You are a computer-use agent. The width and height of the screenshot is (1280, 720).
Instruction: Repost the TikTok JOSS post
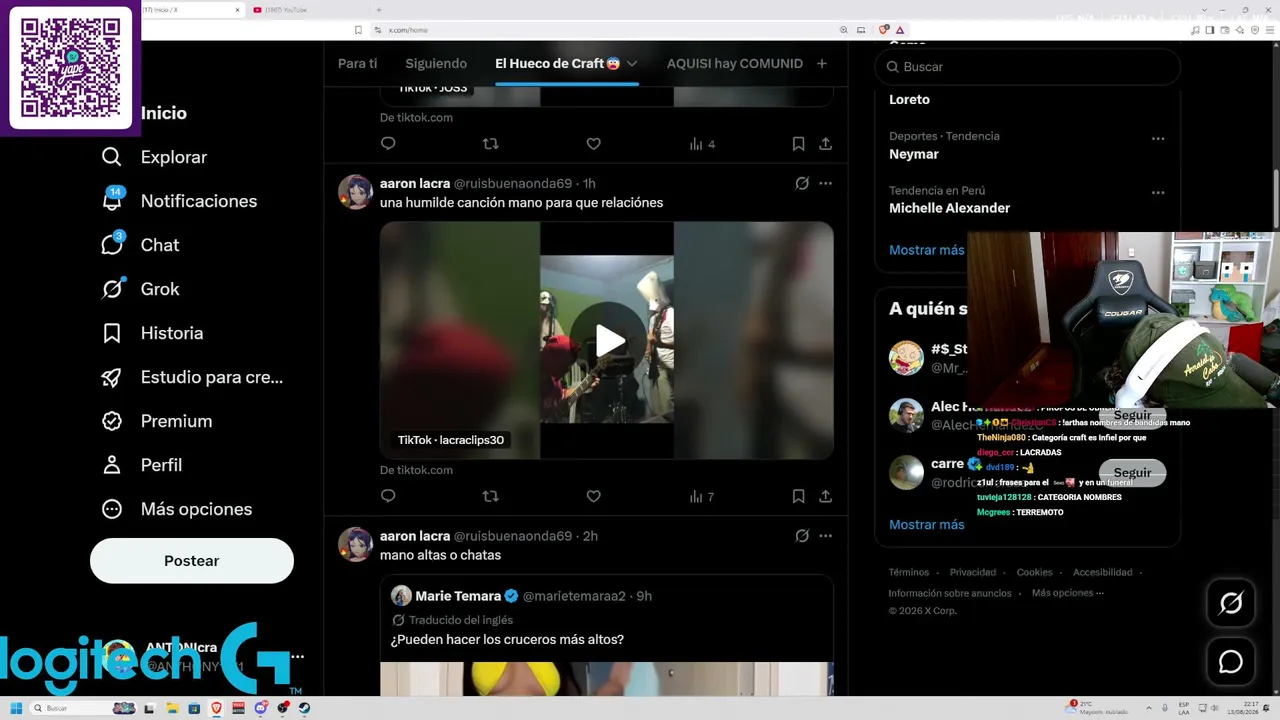click(x=490, y=144)
